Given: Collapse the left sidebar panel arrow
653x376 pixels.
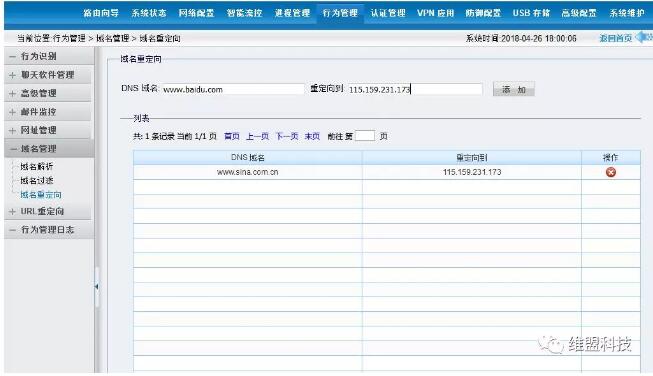Looking at the screenshot, I should pos(97,286).
